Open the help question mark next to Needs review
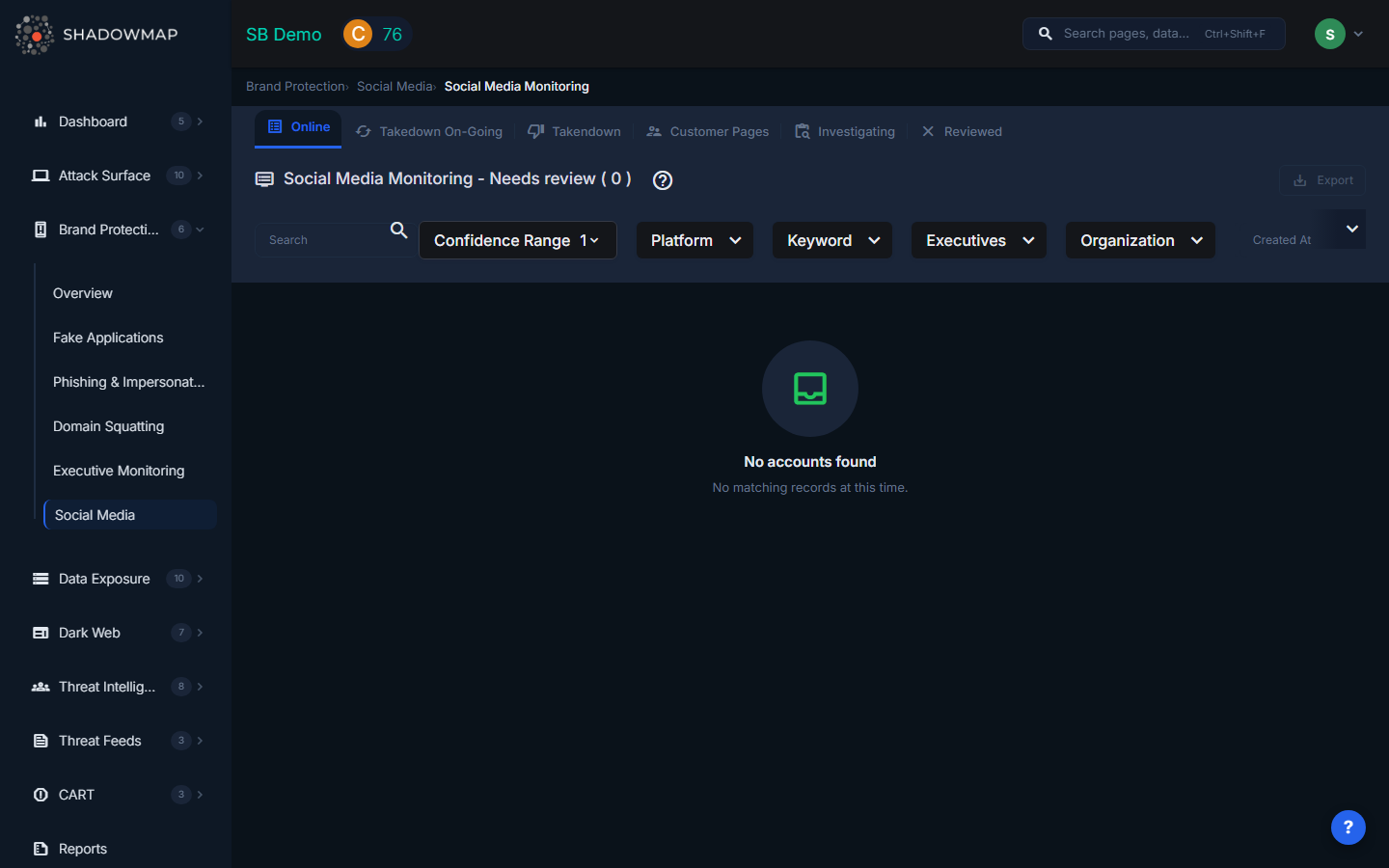Screen dimensions: 1389x868 pyautogui.click(x=663, y=180)
